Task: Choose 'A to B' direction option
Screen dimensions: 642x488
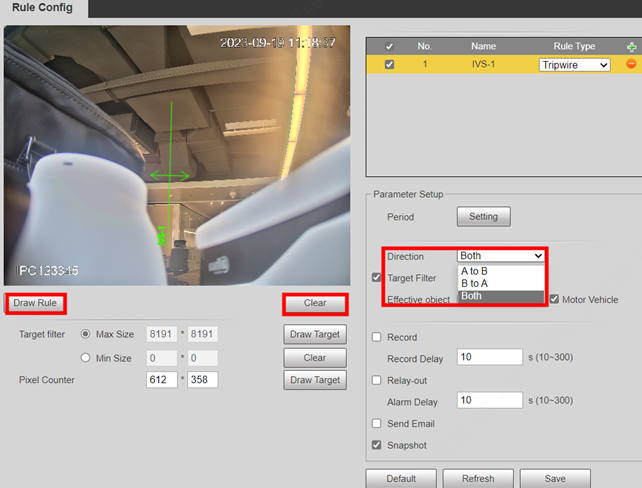Action: coord(474,271)
